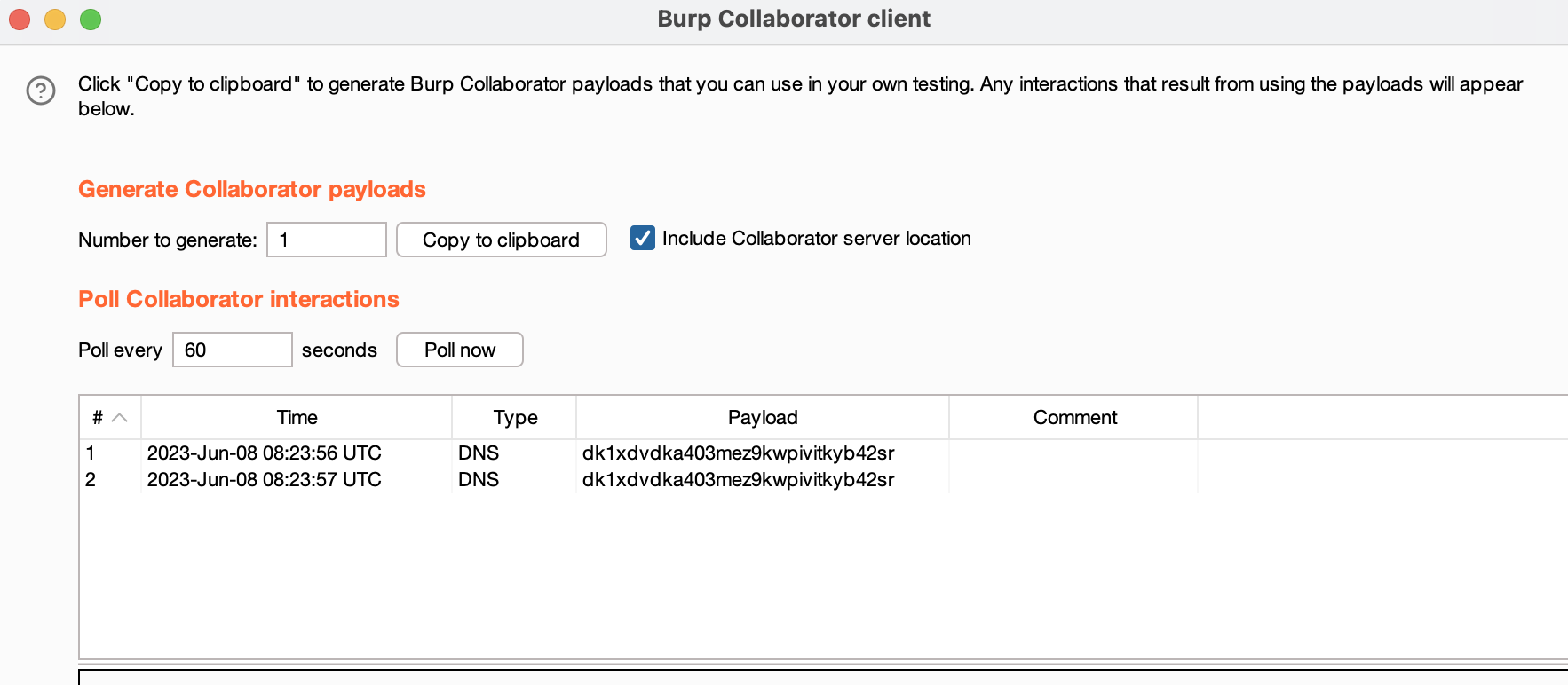
Task: Click the green maximize window button
Action: [x=91, y=20]
